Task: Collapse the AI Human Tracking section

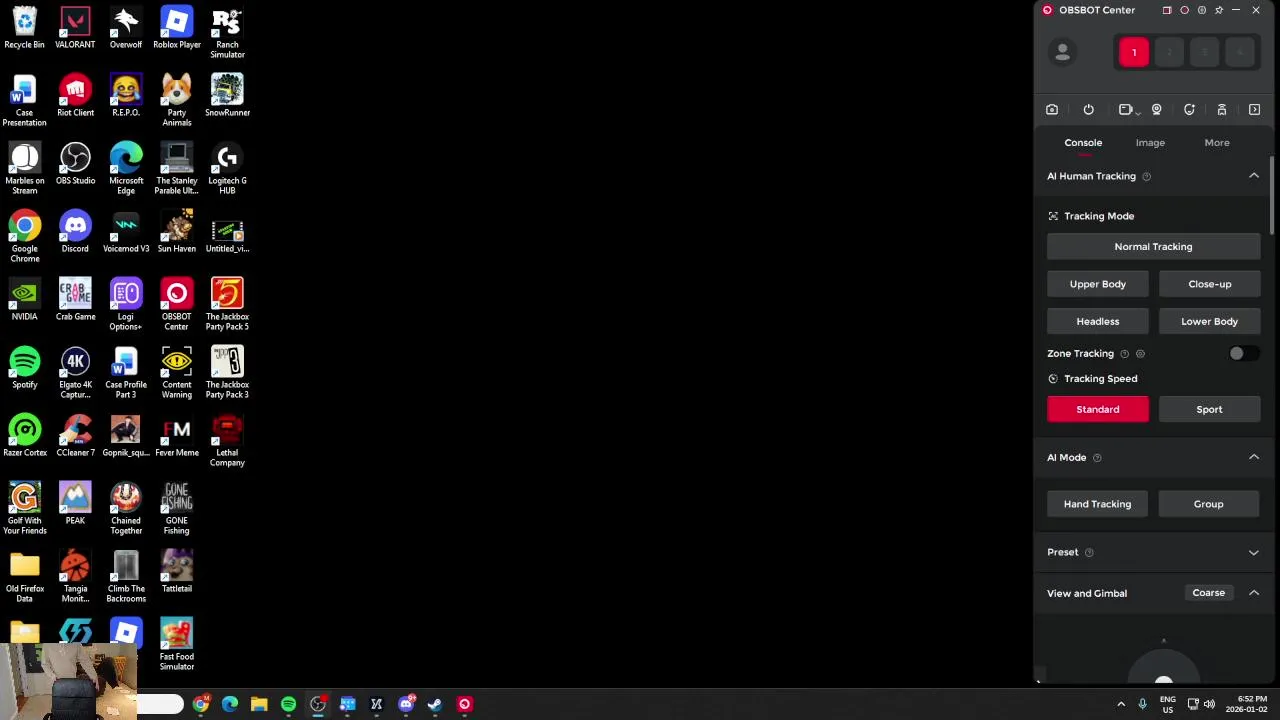Action: [x=1254, y=176]
